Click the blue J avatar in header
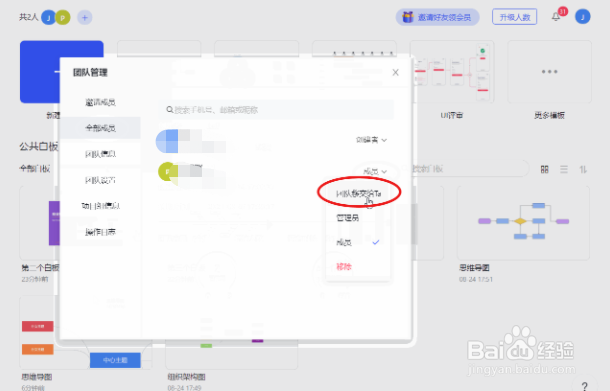 coord(49,18)
